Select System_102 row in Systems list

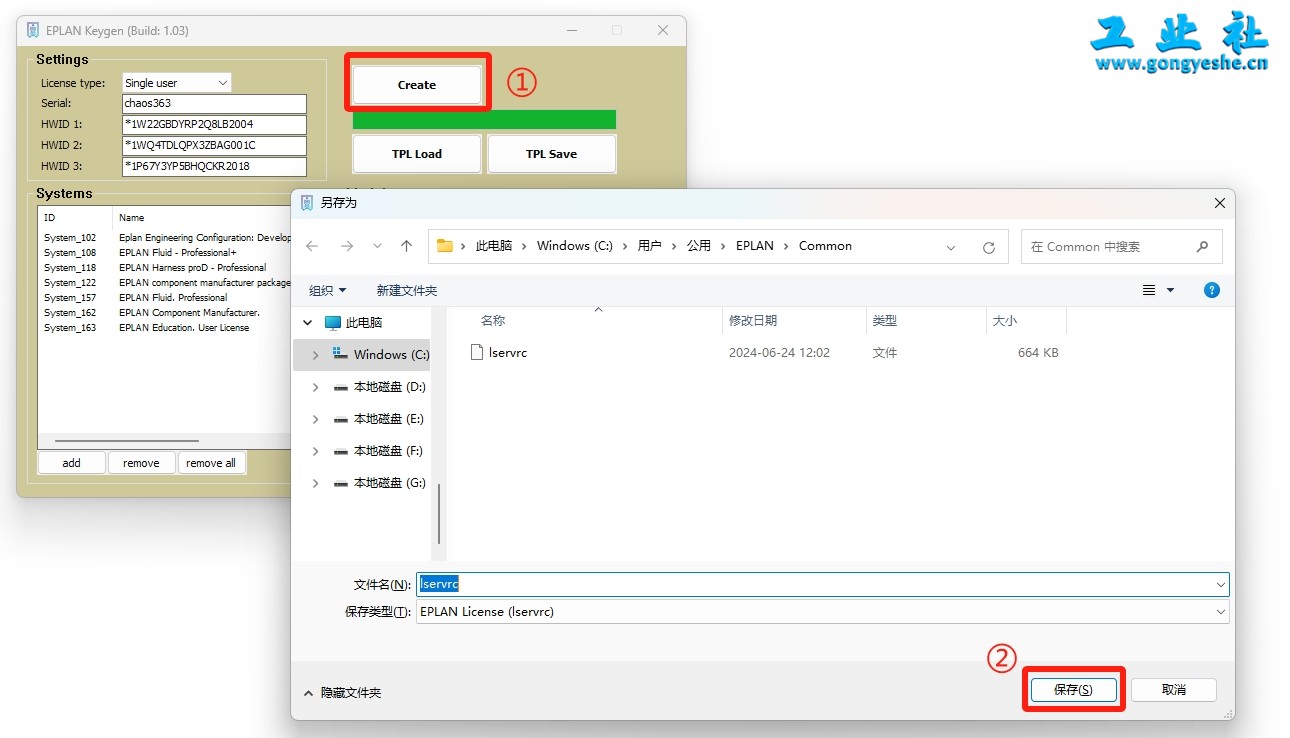pyautogui.click(x=166, y=238)
